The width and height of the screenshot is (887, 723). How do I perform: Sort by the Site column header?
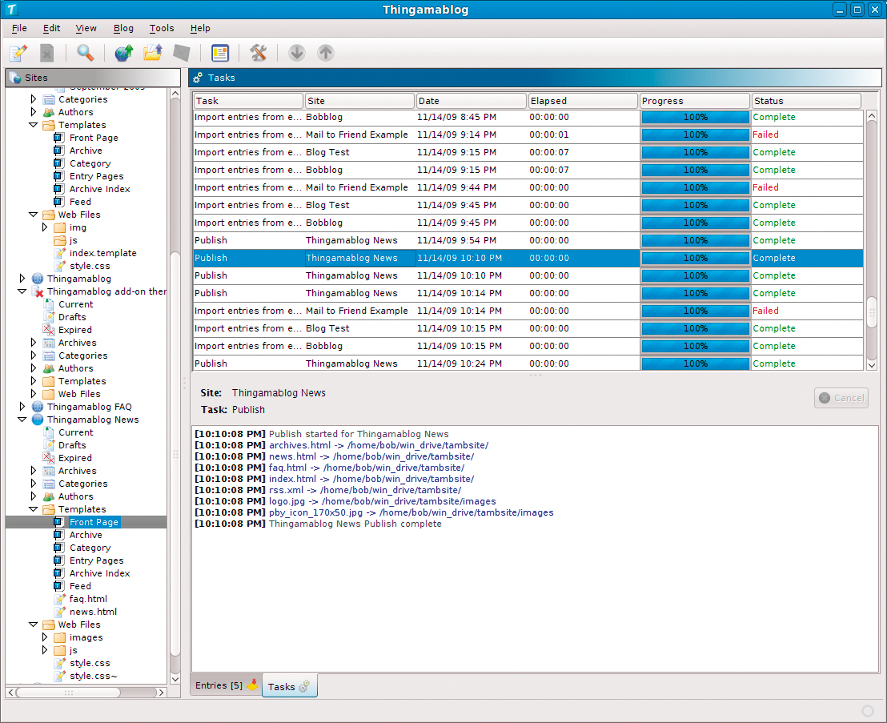pos(359,101)
